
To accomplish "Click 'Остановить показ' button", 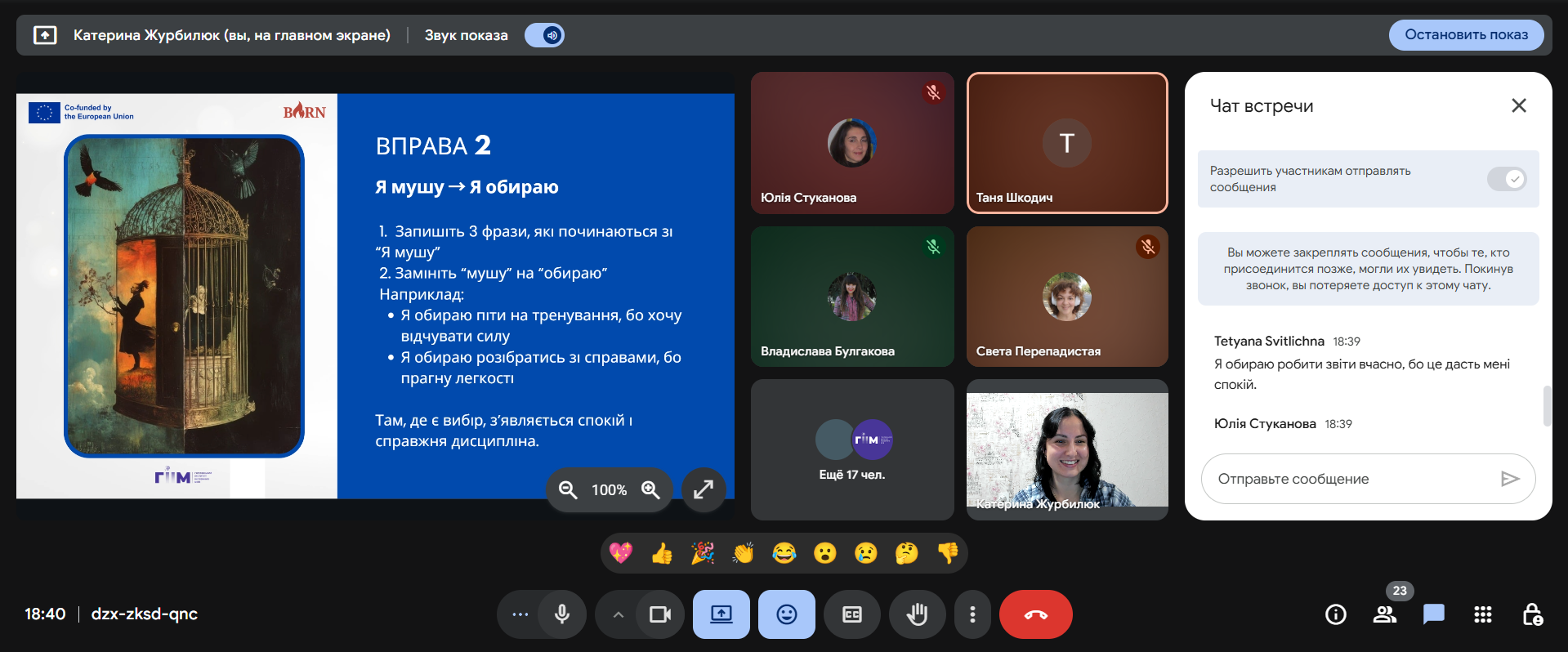I will point(1466,35).
